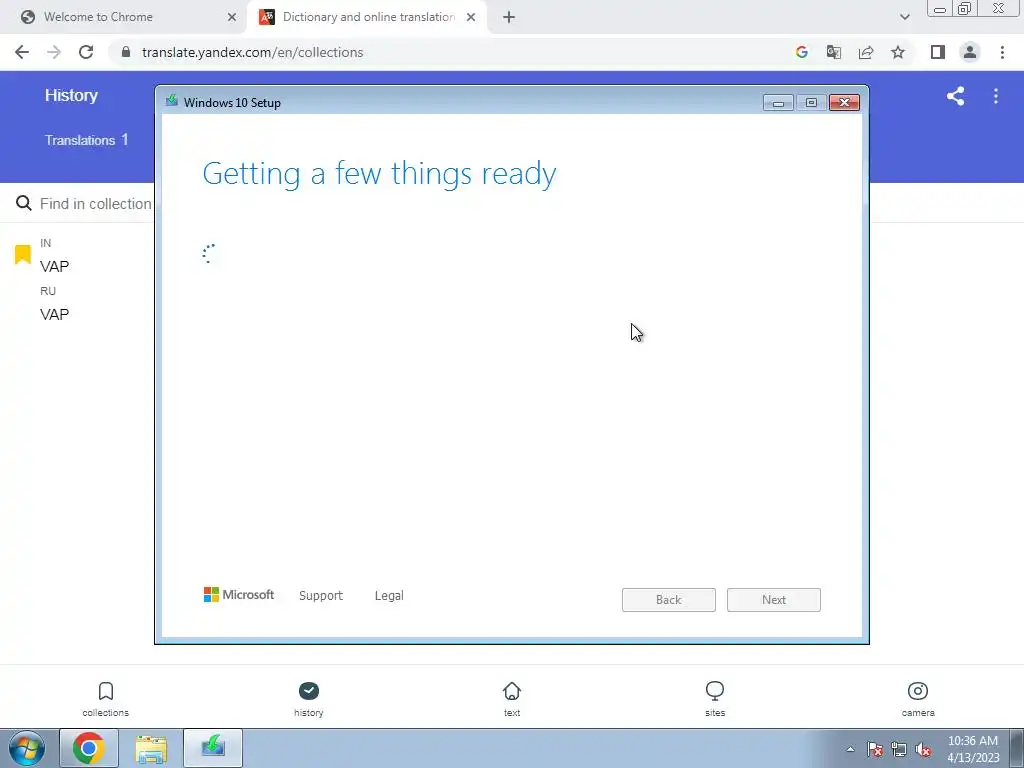The height and width of the screenshot is (768, 1024).
Task: Expand the tab search chevron
Action: pos(904,17)
